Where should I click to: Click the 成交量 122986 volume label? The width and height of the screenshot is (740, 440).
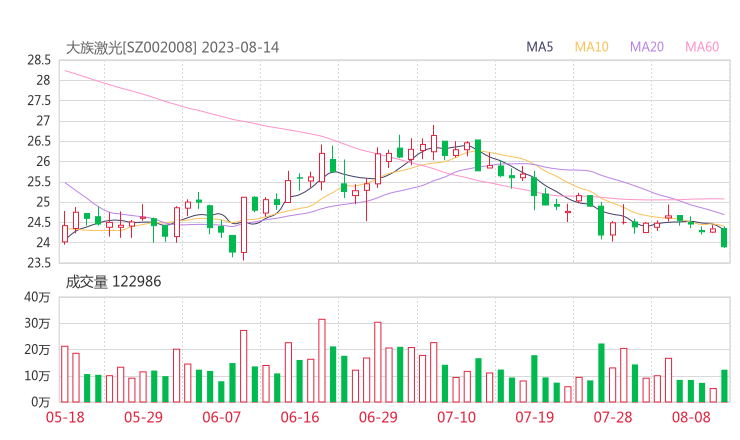coord(113,282)
